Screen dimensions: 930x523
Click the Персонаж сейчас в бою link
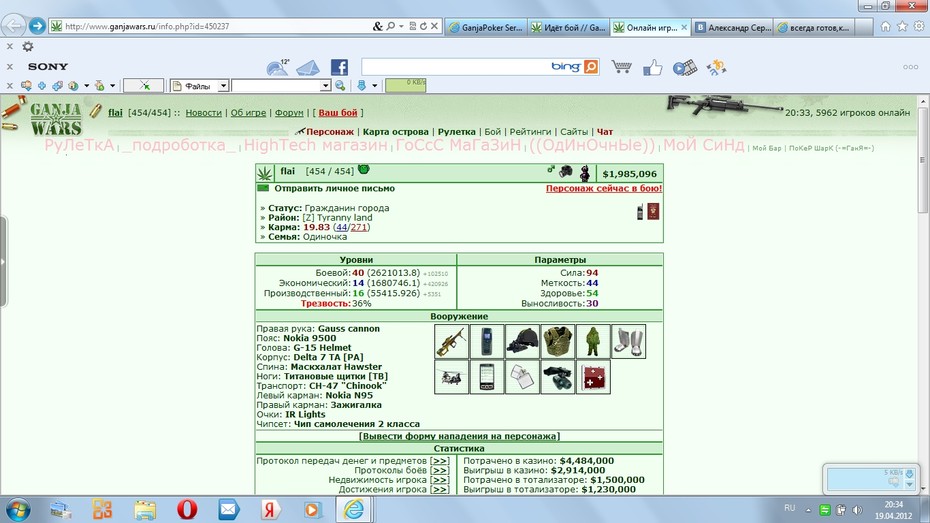coord(604,189)
